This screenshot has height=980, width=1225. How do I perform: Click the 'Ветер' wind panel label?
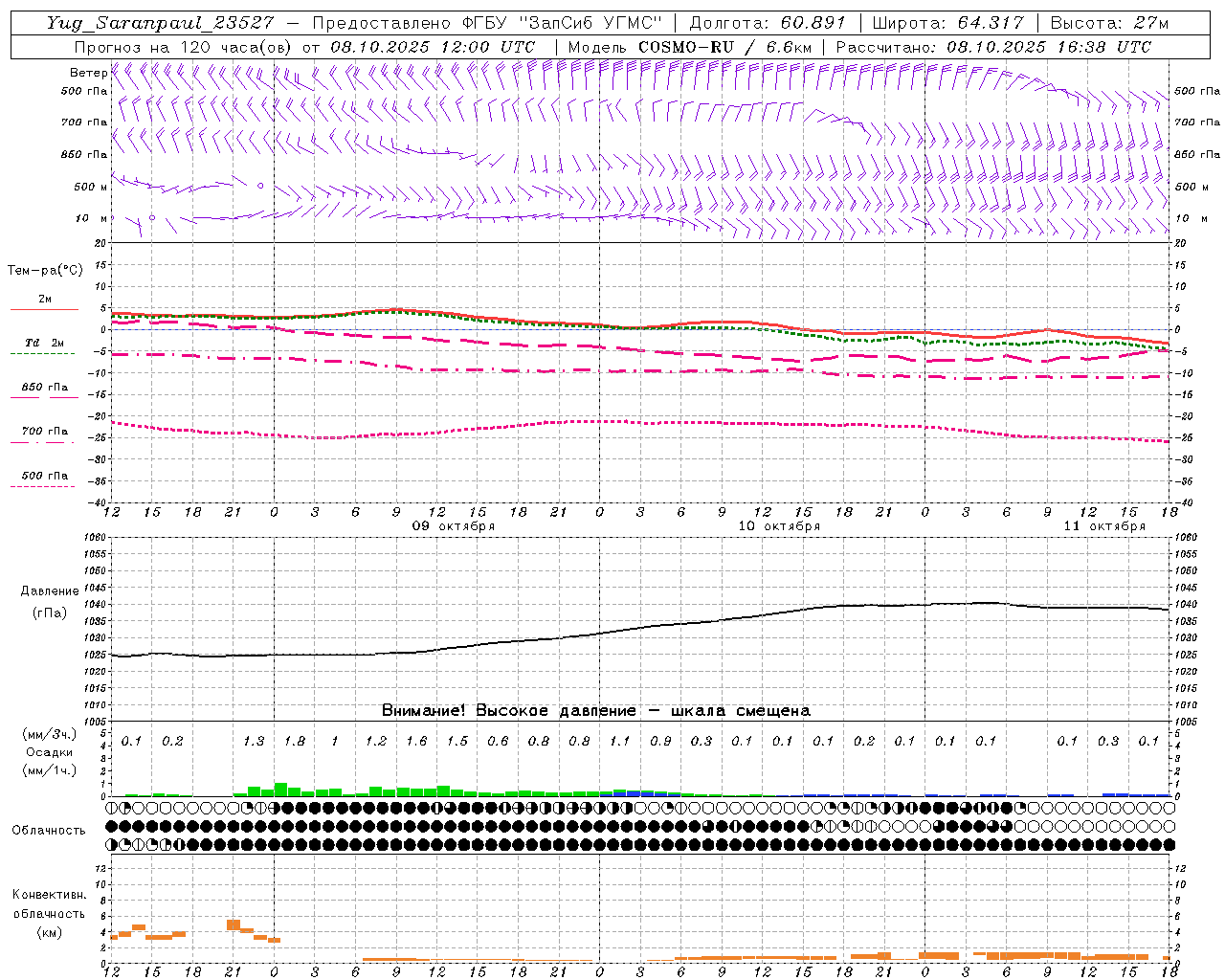tap(89, 73)
